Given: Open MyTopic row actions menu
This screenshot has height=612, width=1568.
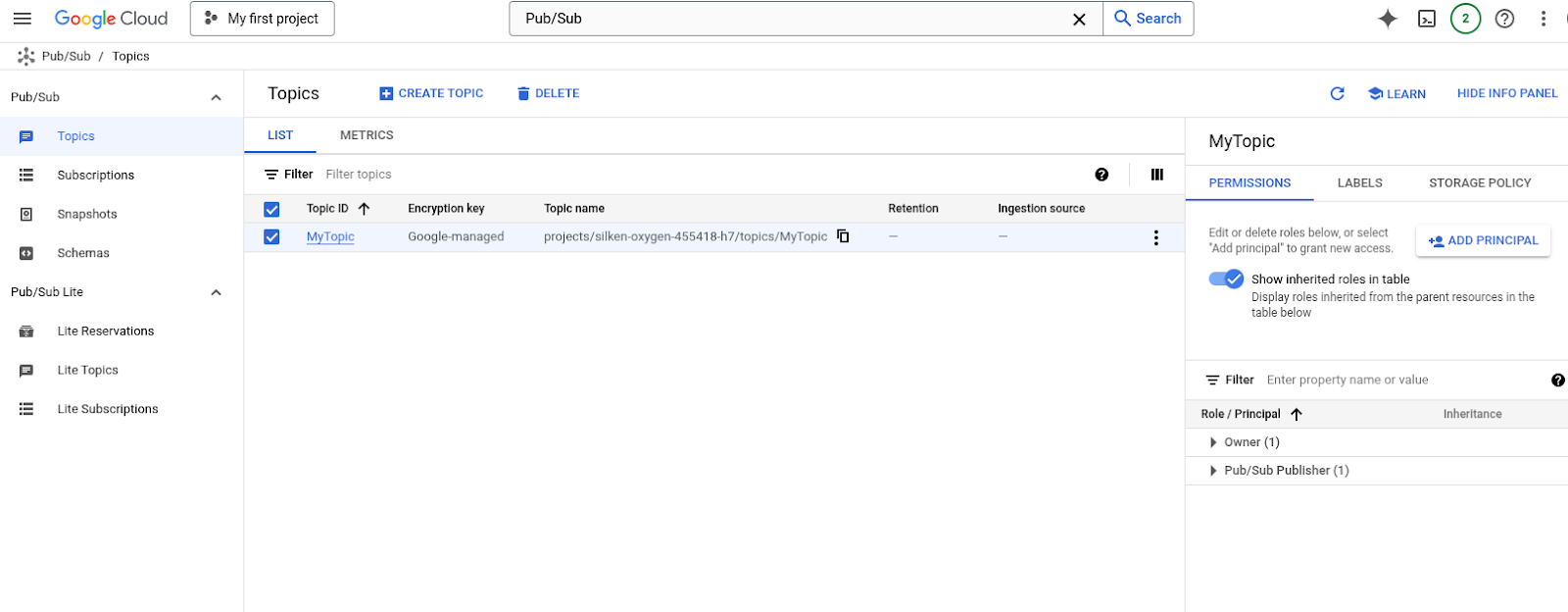Looking at the screenshot, I should pyautogui.click(x=1156, y=237).
